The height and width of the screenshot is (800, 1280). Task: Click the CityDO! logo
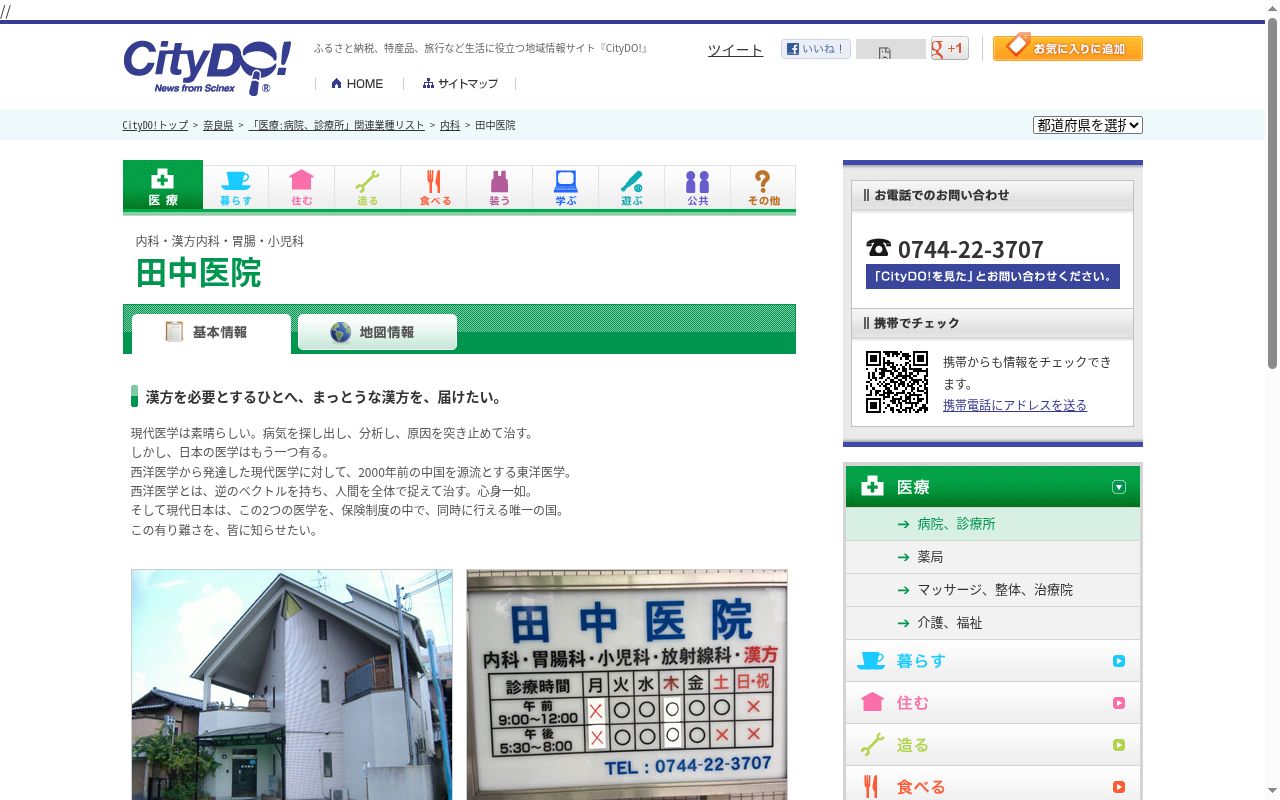tap(207, 67)
